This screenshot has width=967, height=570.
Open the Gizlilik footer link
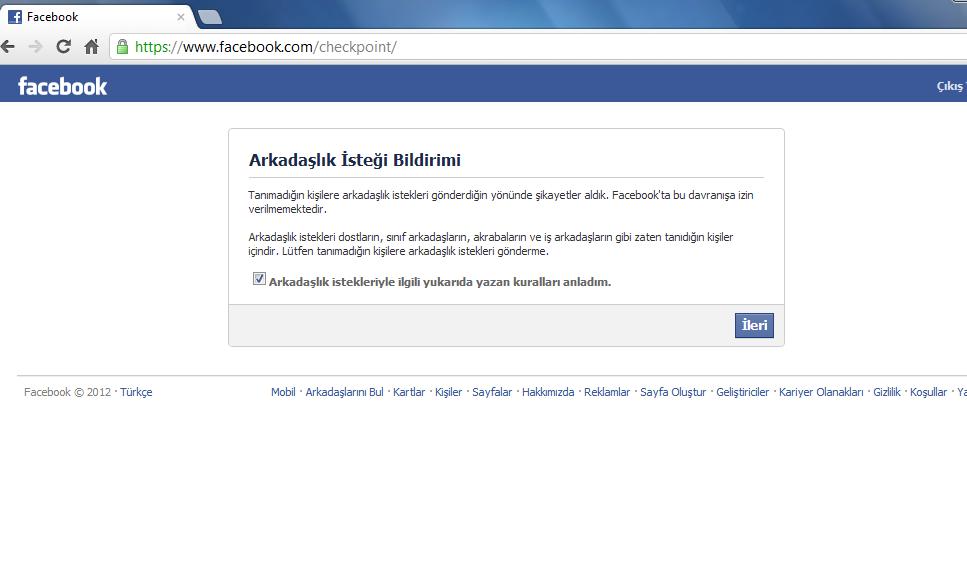coord(887,392)
